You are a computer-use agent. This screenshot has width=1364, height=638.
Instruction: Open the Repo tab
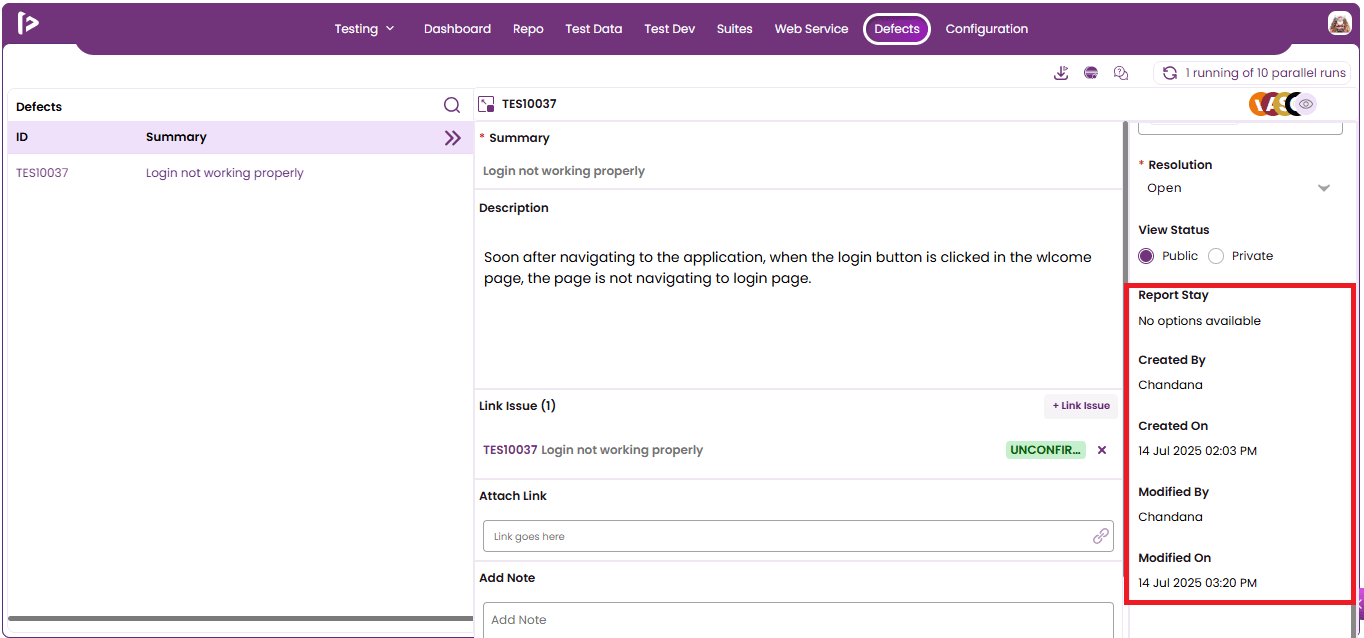pos(528,29)
